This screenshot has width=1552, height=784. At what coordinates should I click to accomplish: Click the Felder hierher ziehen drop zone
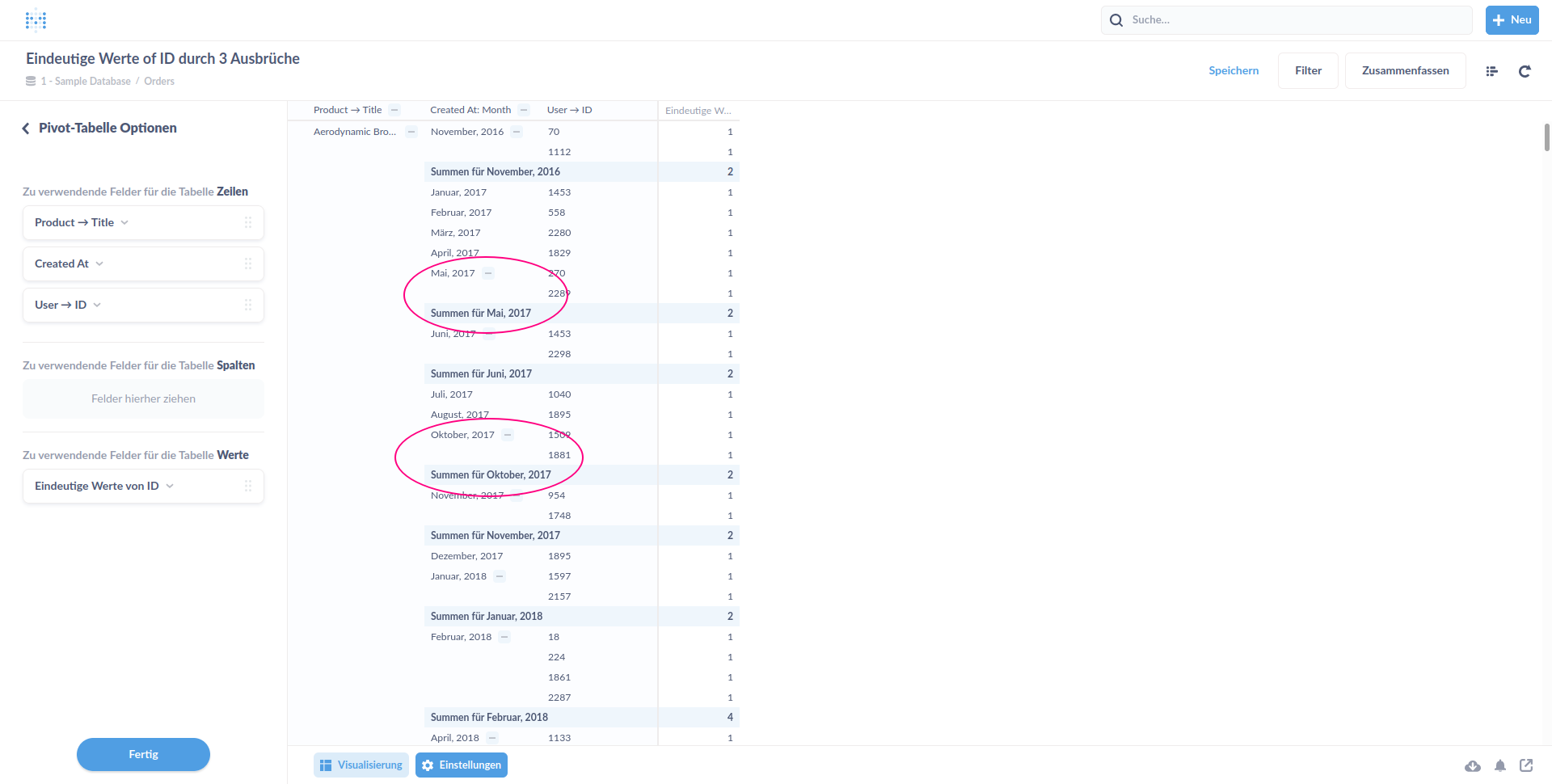143,398
